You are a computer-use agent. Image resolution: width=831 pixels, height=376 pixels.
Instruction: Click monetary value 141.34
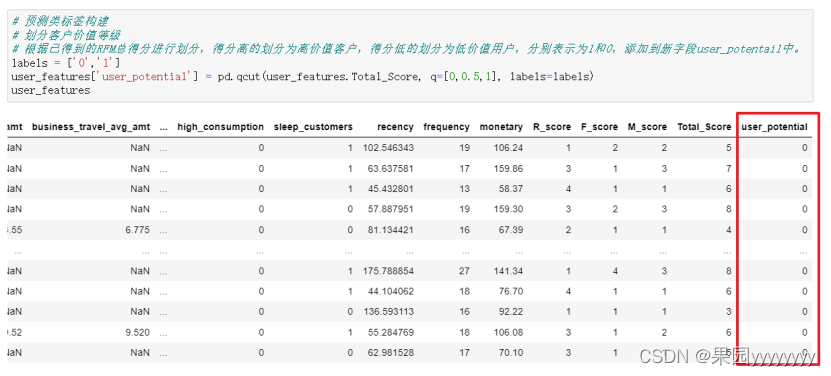[507, 271]
